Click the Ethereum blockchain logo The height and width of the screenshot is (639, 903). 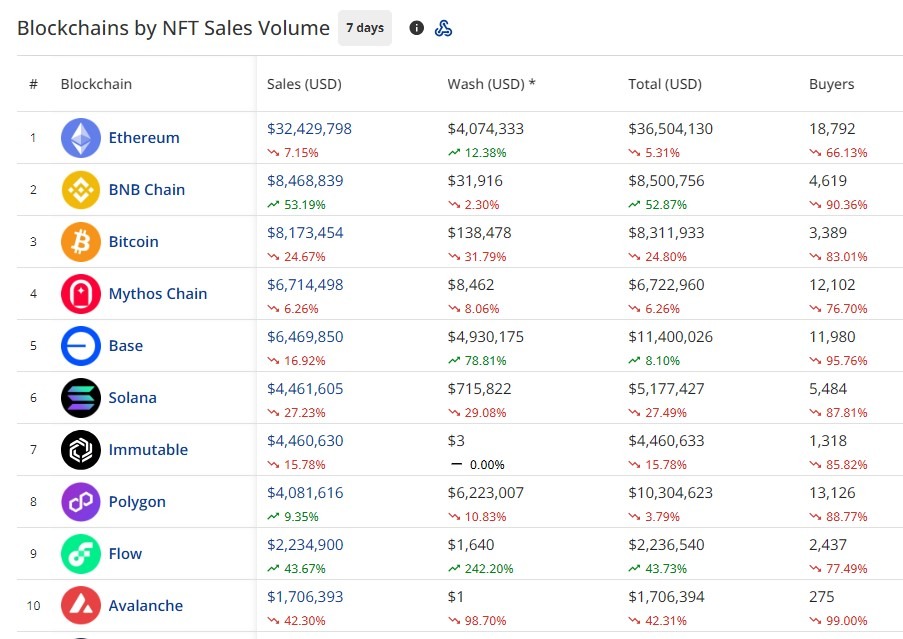click(x=80, y=138)
